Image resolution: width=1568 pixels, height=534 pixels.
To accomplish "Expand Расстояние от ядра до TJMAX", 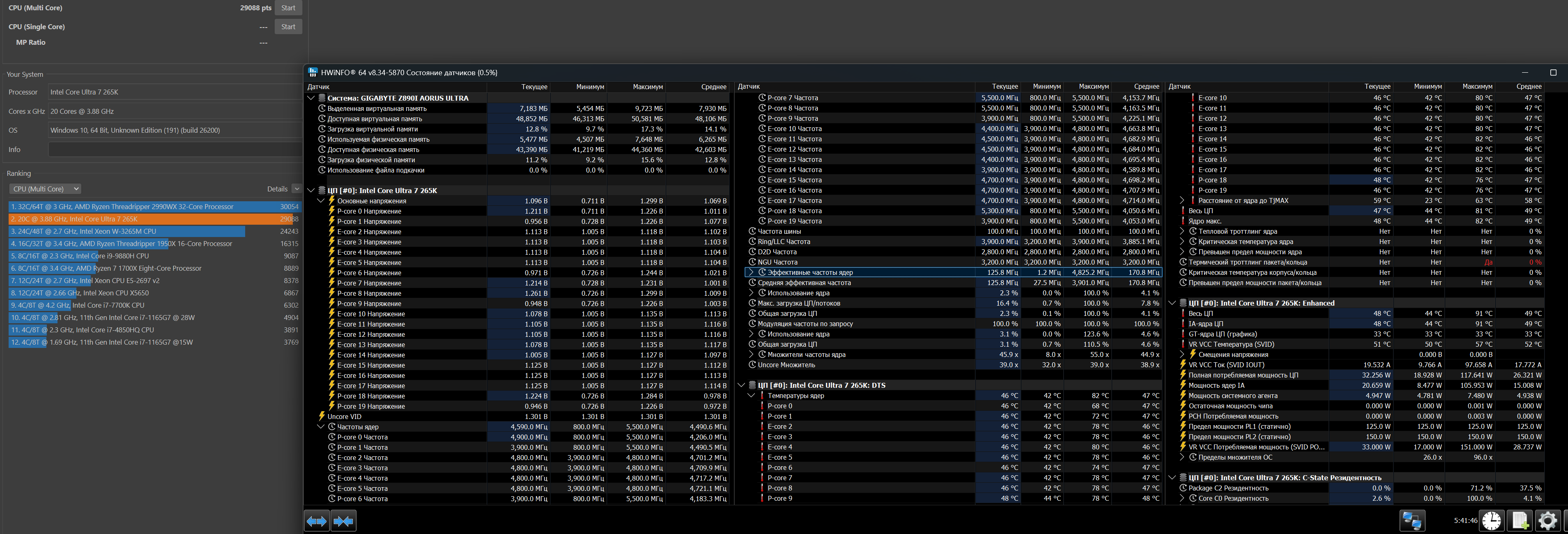I will 1182,200.
